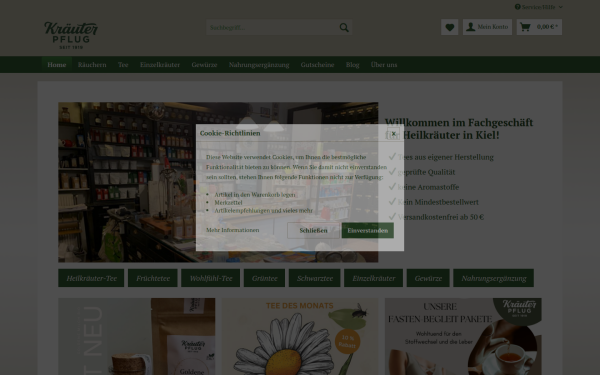Viewport: 600px width, 375px height.
Task: Open the Nahrungsergänzung menu item in navigation bar
Action: (x=259, y=65)
